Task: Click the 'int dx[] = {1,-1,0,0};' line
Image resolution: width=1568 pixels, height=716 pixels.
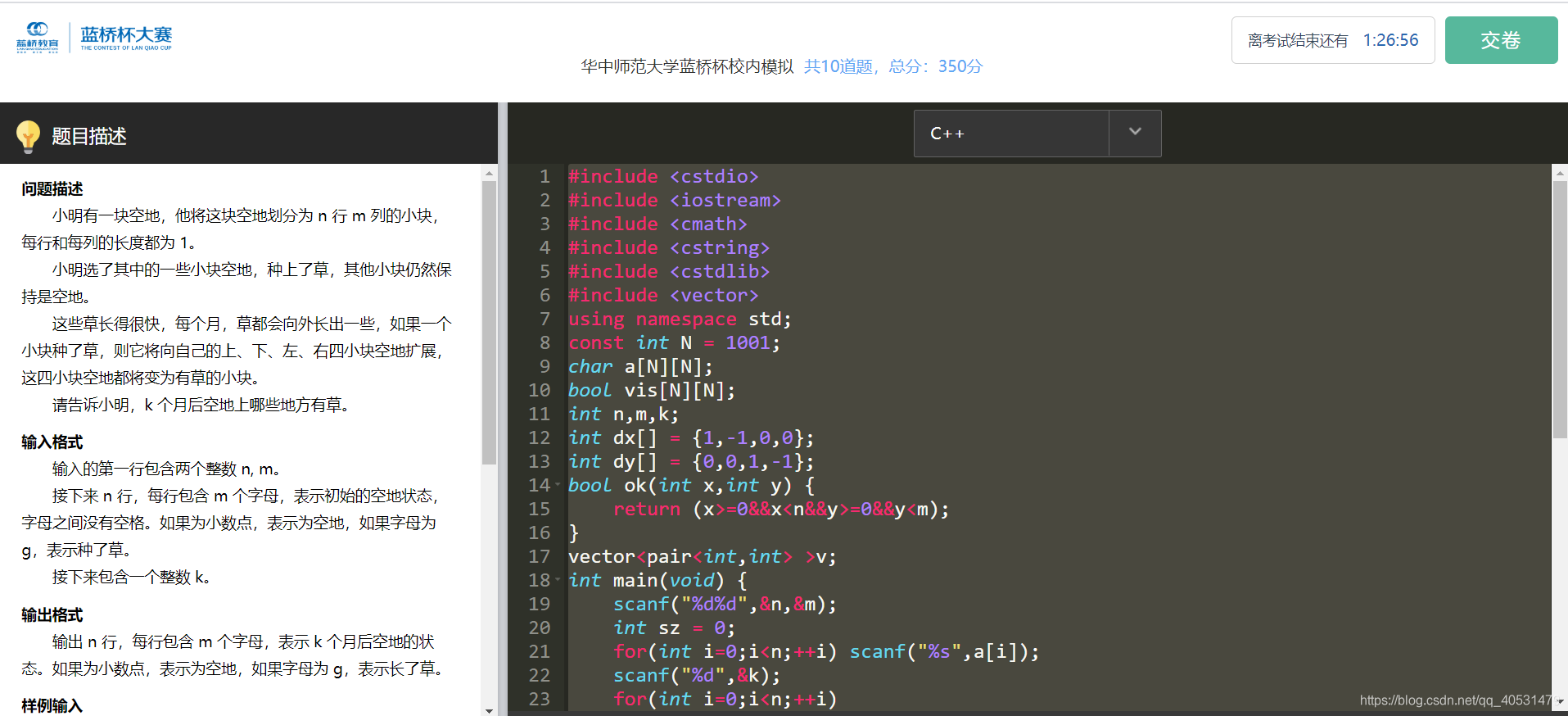Action: [691, 437]
